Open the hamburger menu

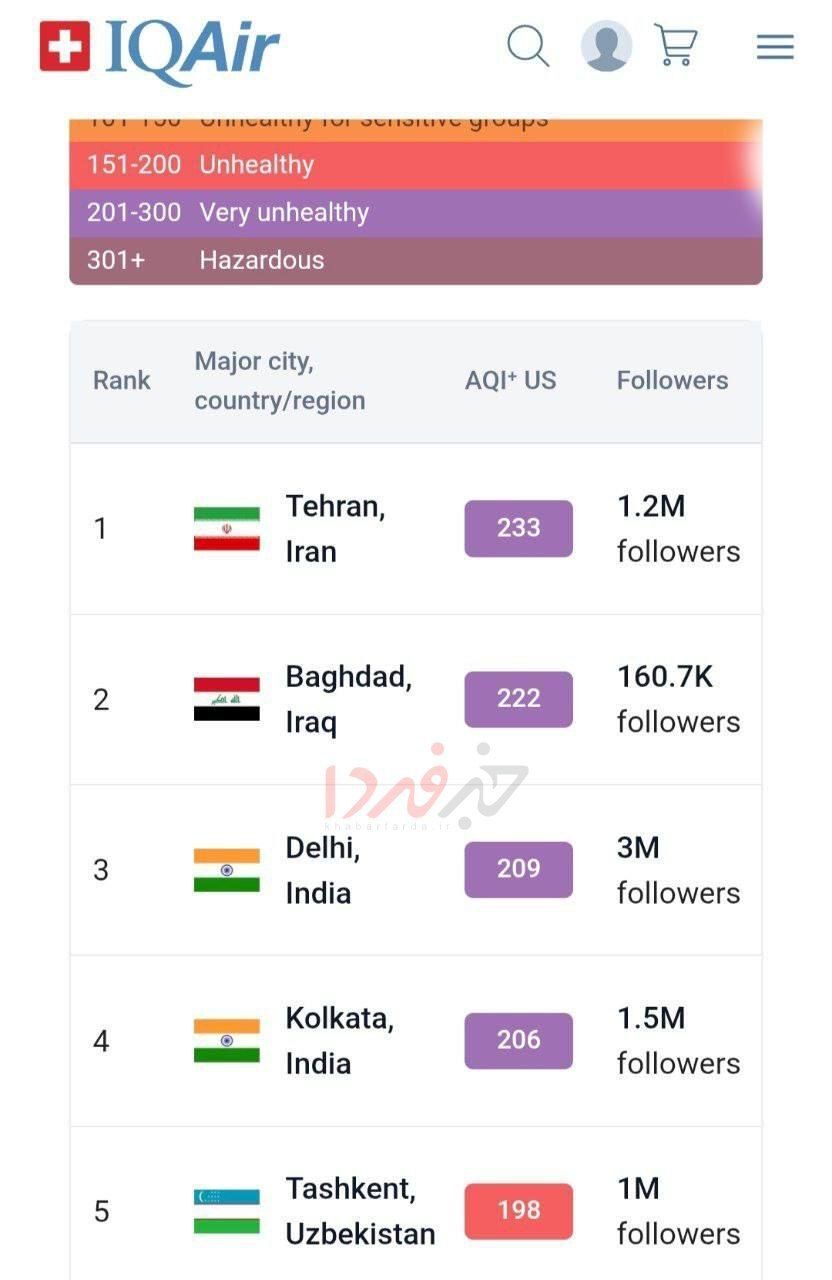click(775, 47)
